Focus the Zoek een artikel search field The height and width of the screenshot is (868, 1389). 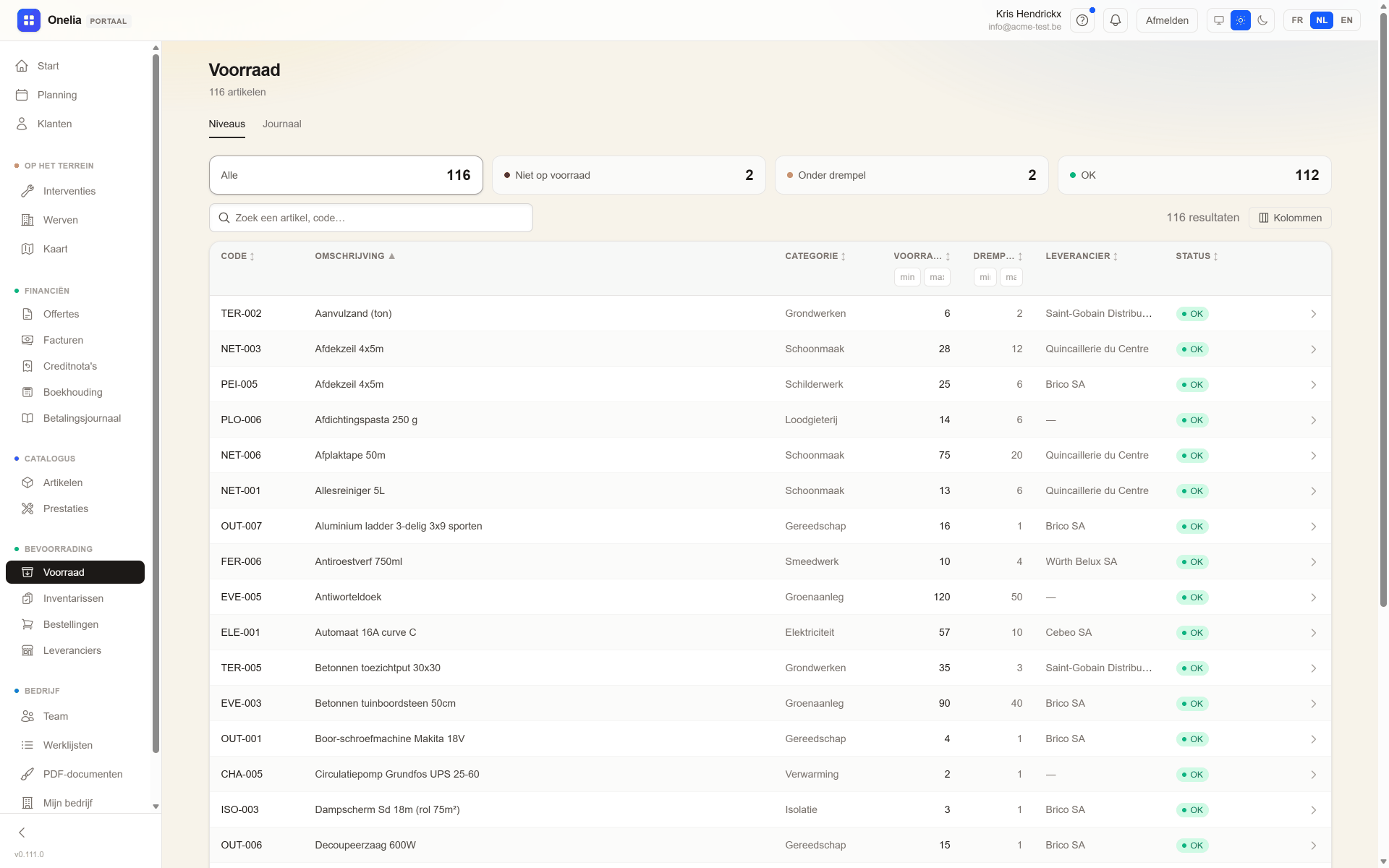click(x=371, y=218)
